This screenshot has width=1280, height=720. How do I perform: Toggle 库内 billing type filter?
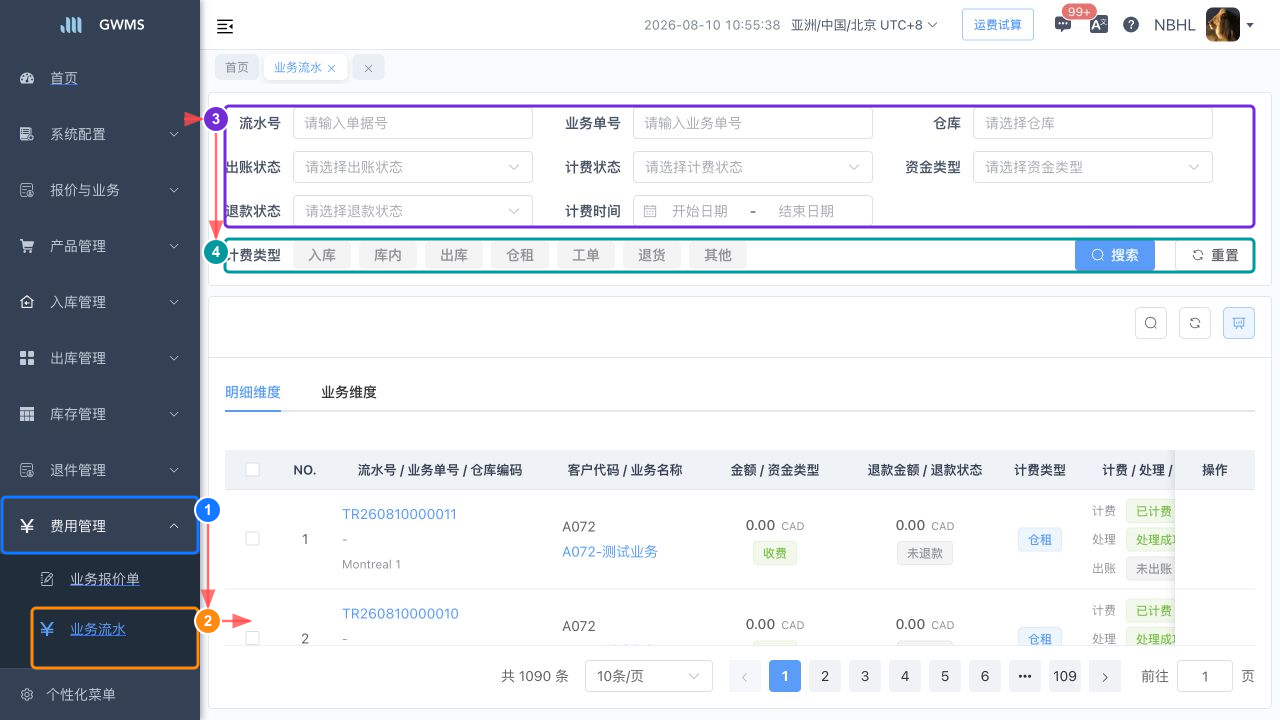(x=388, y=255)
